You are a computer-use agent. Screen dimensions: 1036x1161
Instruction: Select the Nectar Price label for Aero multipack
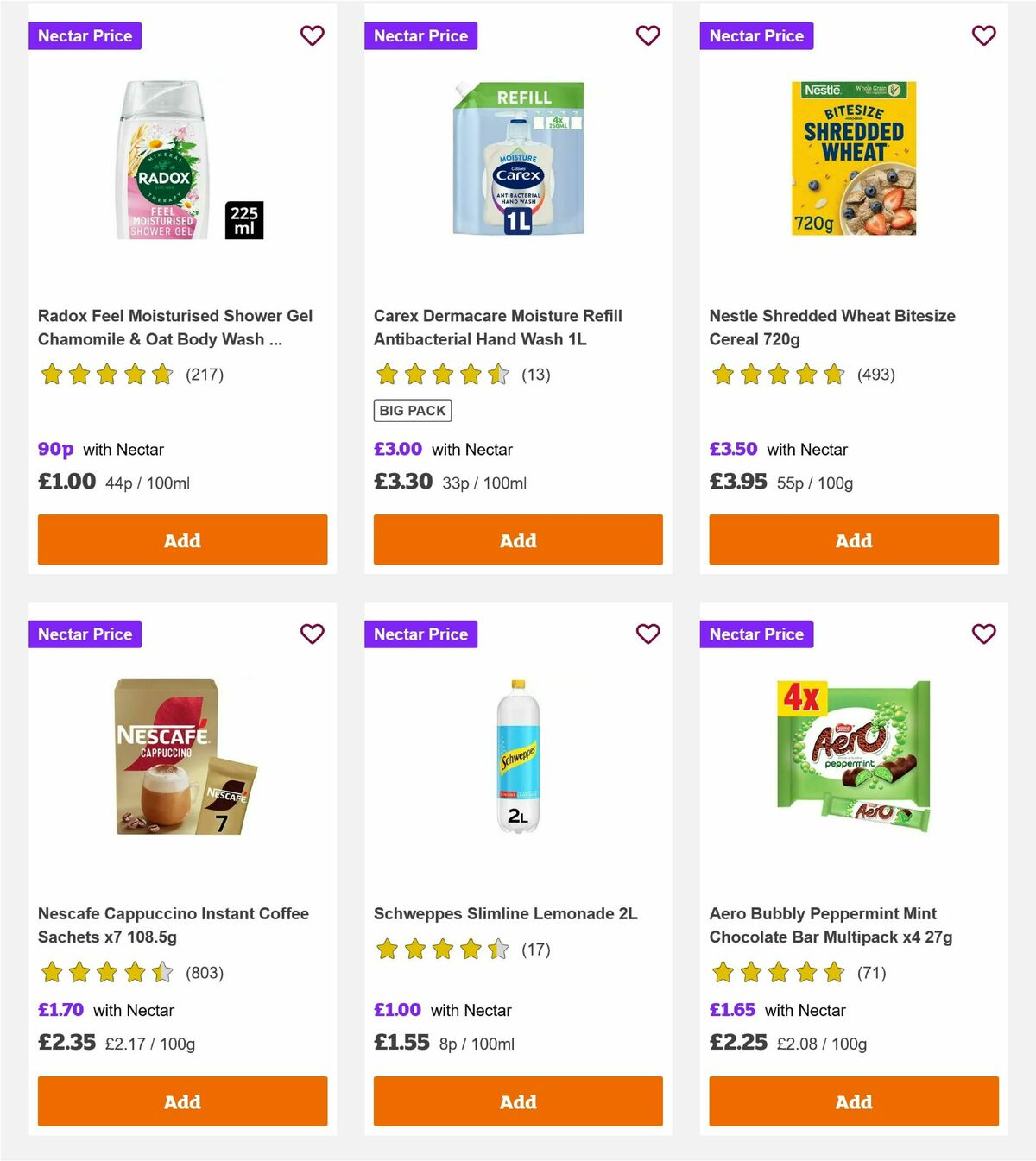756,634
